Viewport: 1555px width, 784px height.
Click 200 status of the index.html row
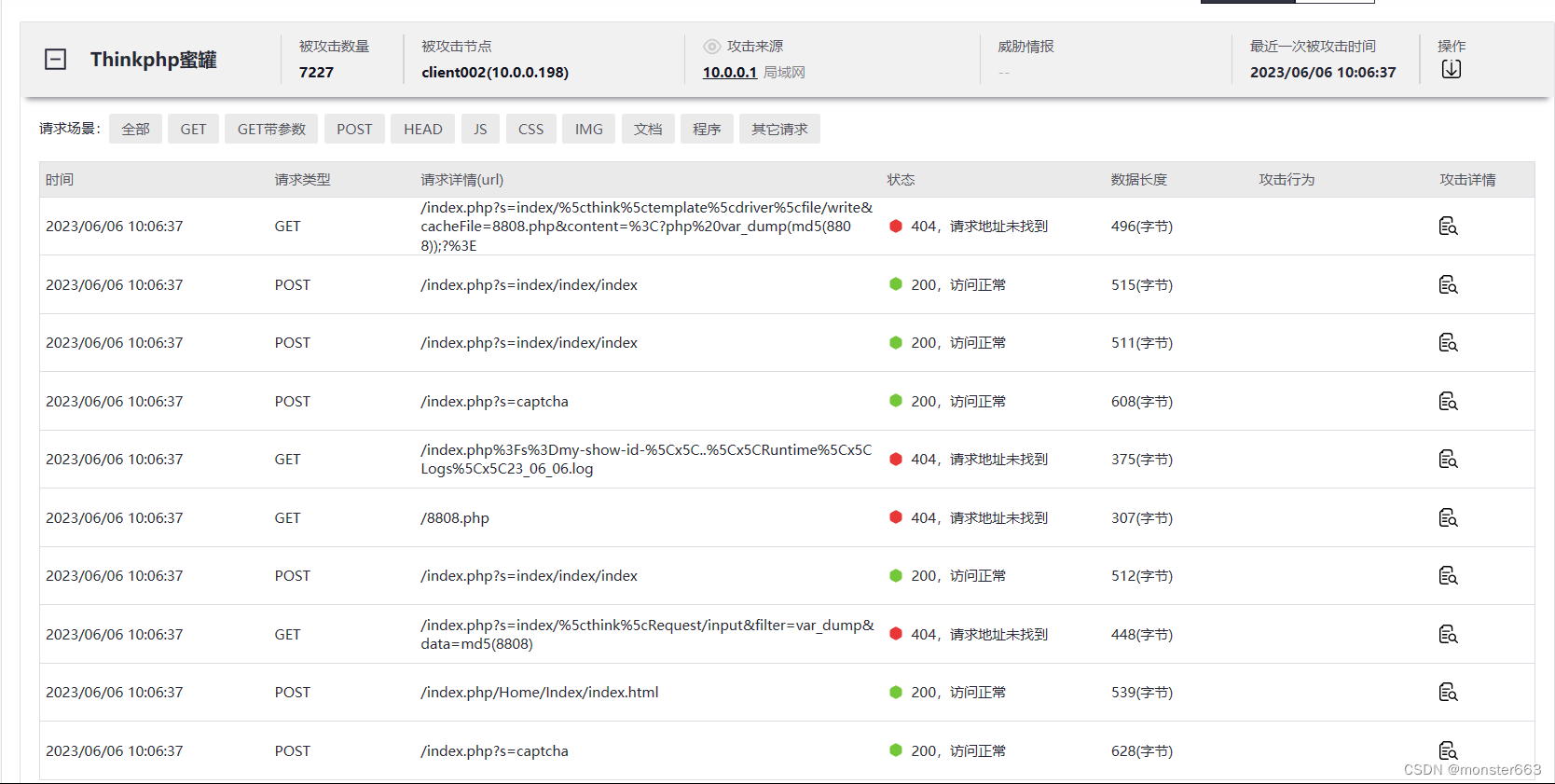tap(947, 692)
